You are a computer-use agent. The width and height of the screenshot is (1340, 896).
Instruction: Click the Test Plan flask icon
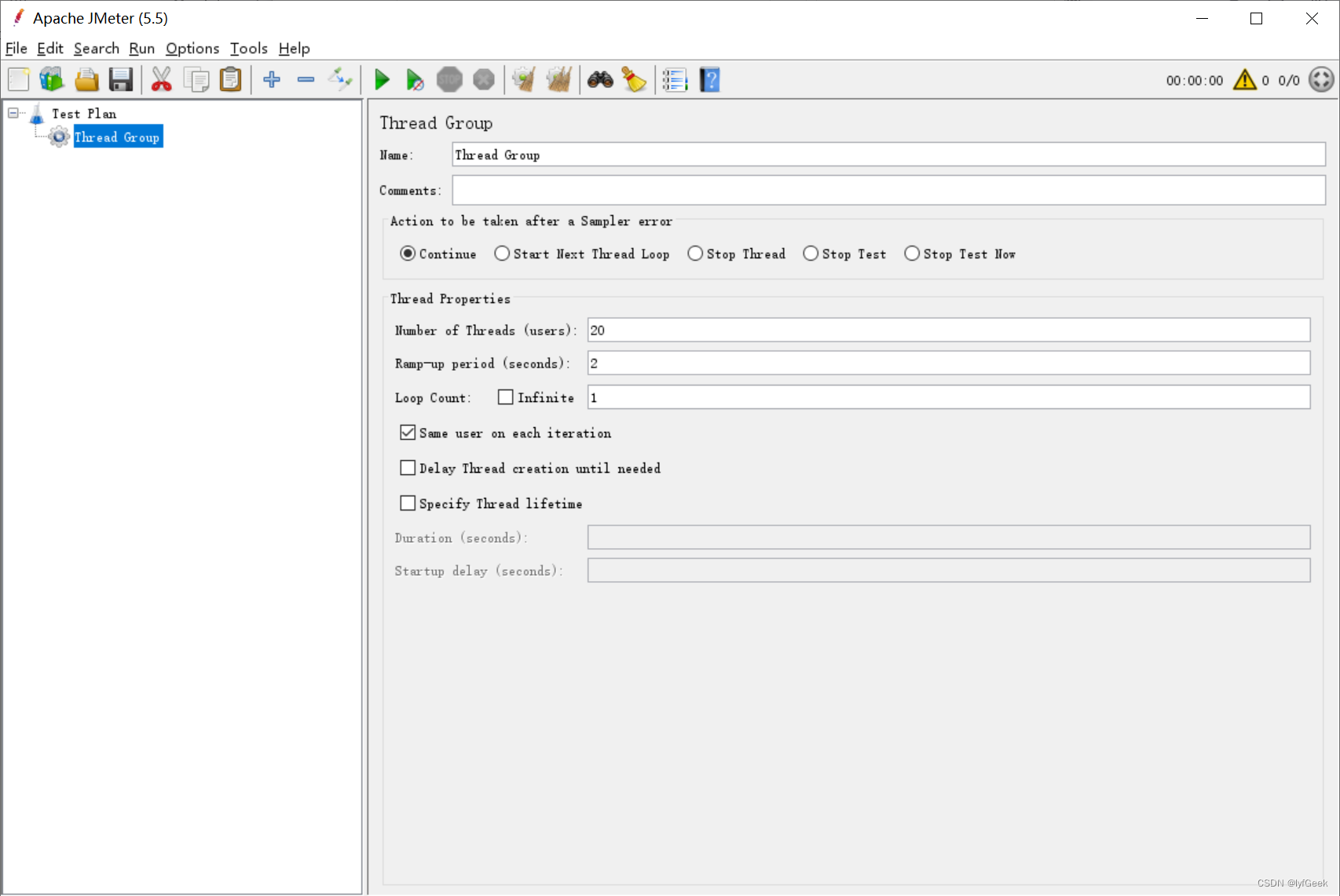tap(37, 115)
